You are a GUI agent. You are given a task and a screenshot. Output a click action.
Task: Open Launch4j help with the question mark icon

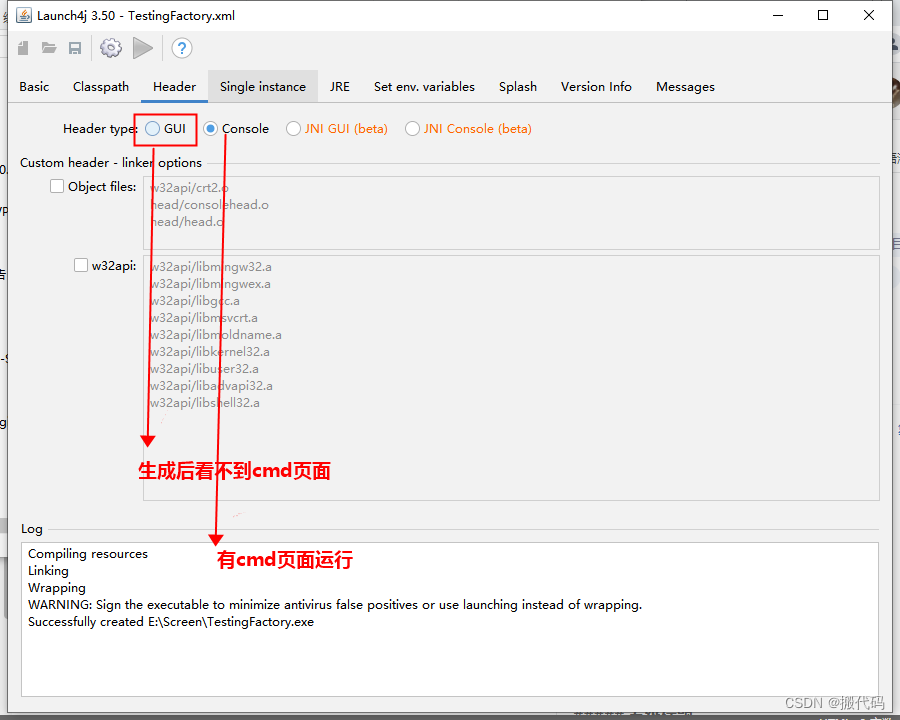[x=182, y=47]
